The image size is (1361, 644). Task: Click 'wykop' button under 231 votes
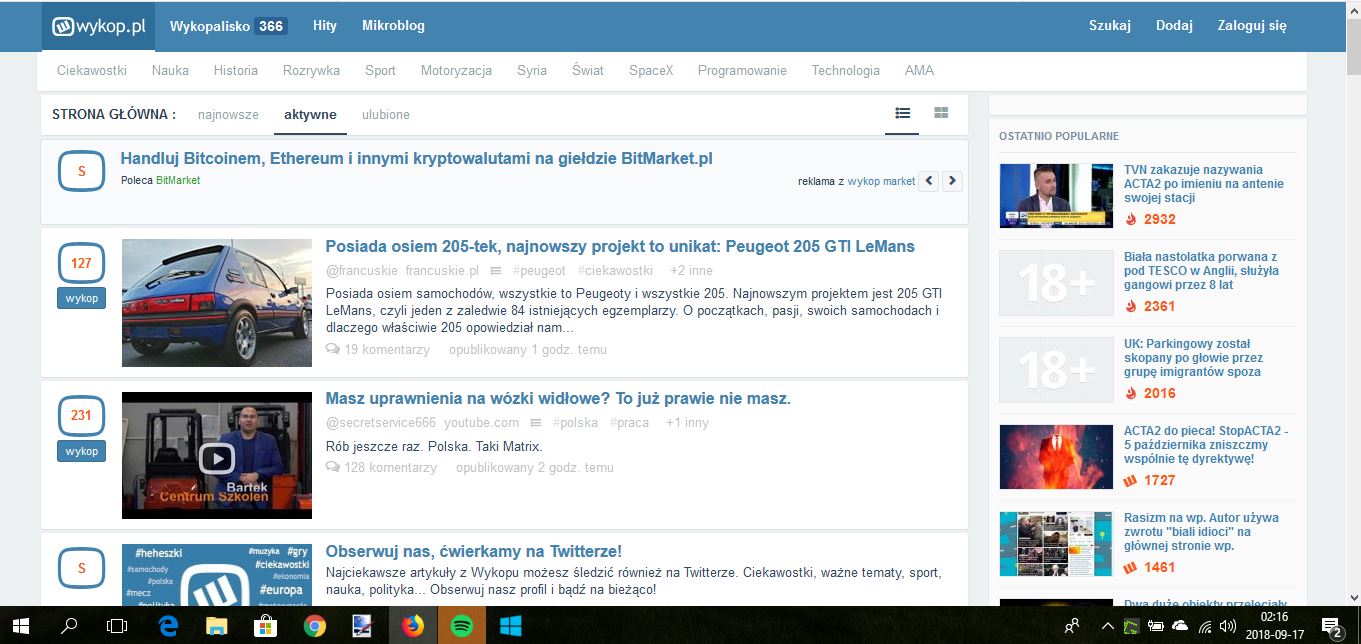coord(81,451)
